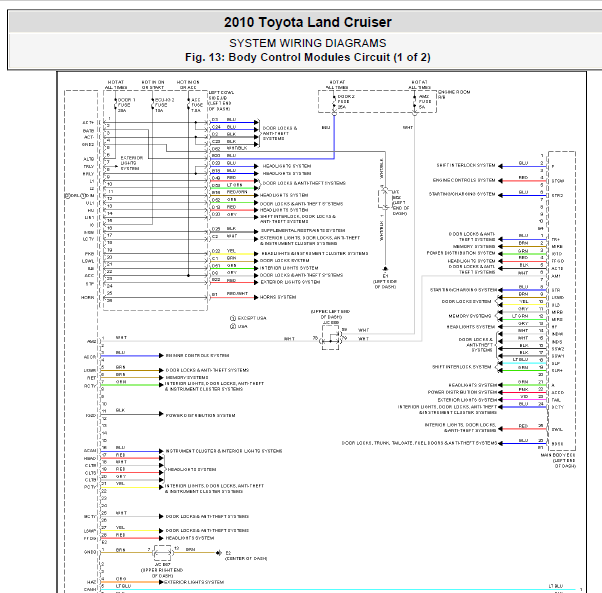Click "ENGINE CONTROLS SYSTEM" with red wire
The height and width of the screenshot is (593, 602).
point(464,180)
